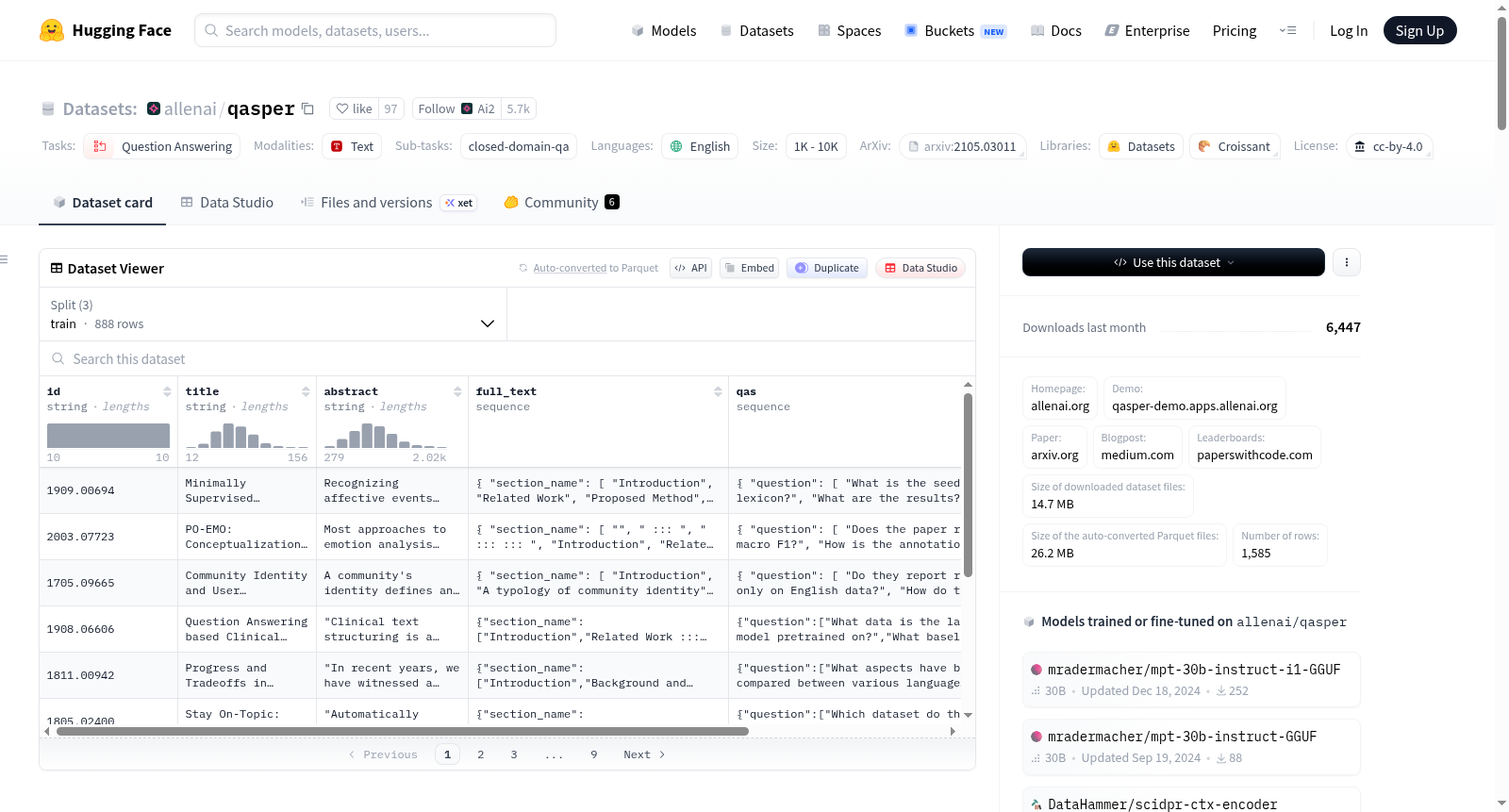Select the cc-by-4.0 license tag

1388,146
